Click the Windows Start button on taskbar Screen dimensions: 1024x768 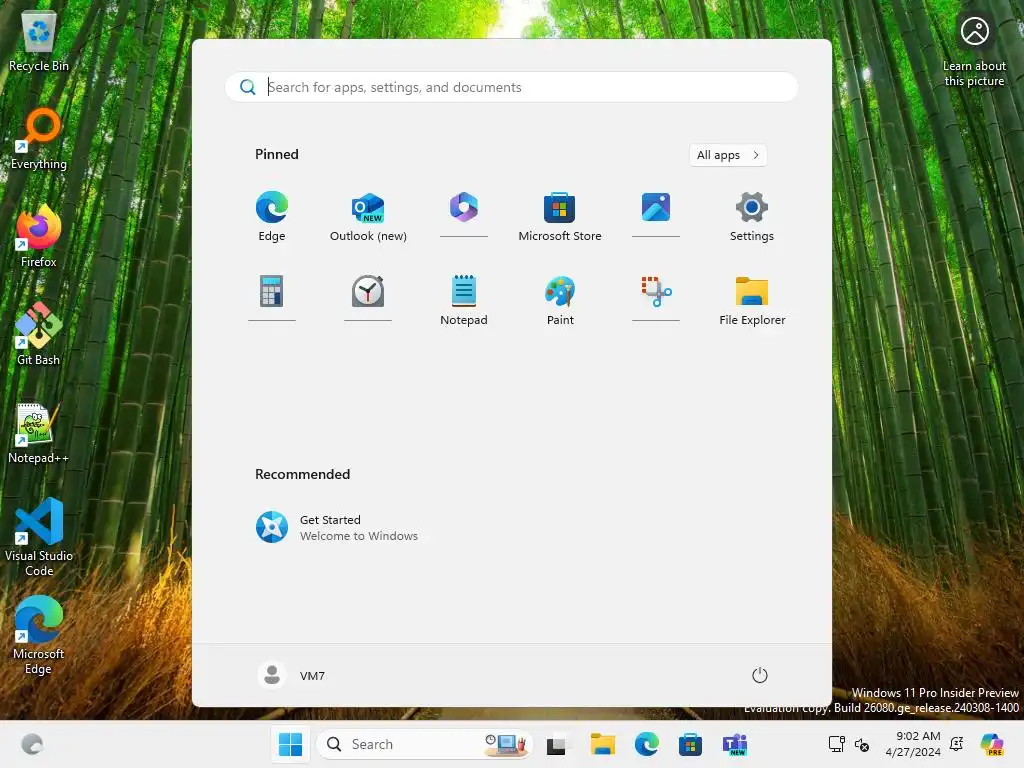point(290,744)
